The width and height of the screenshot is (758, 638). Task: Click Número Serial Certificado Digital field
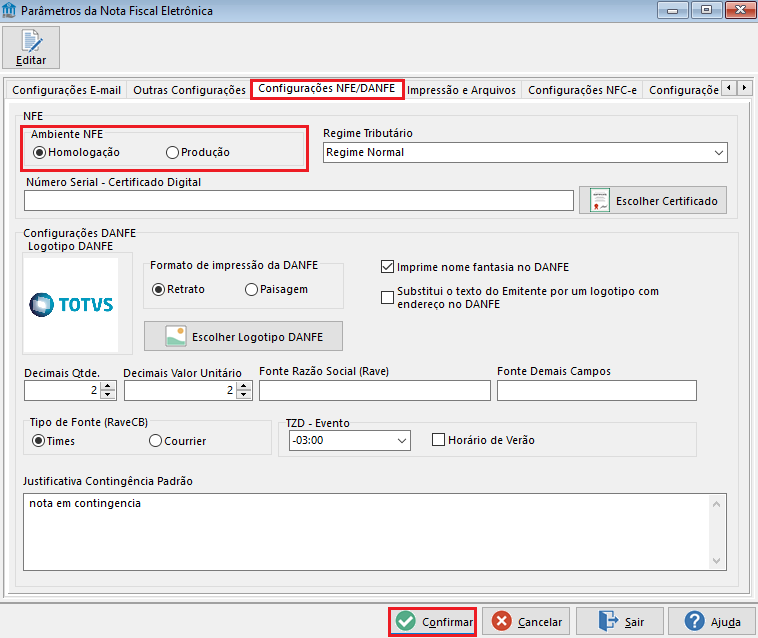(299, 200)
